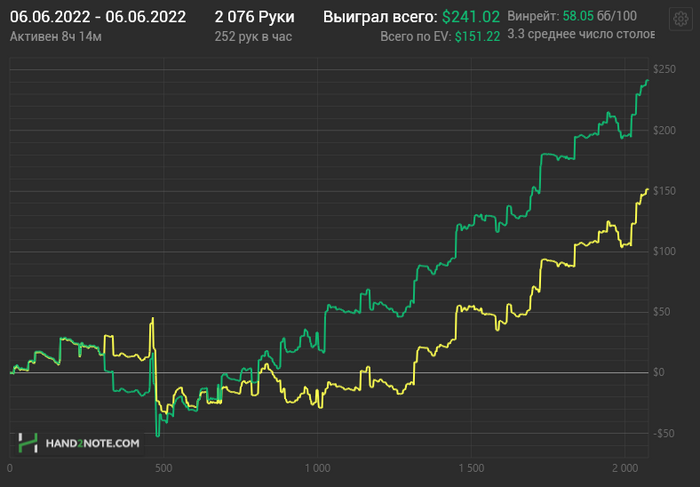Open the gear settings icon
The width and height of the screenshot is (700, 487).
click(680, 19)
